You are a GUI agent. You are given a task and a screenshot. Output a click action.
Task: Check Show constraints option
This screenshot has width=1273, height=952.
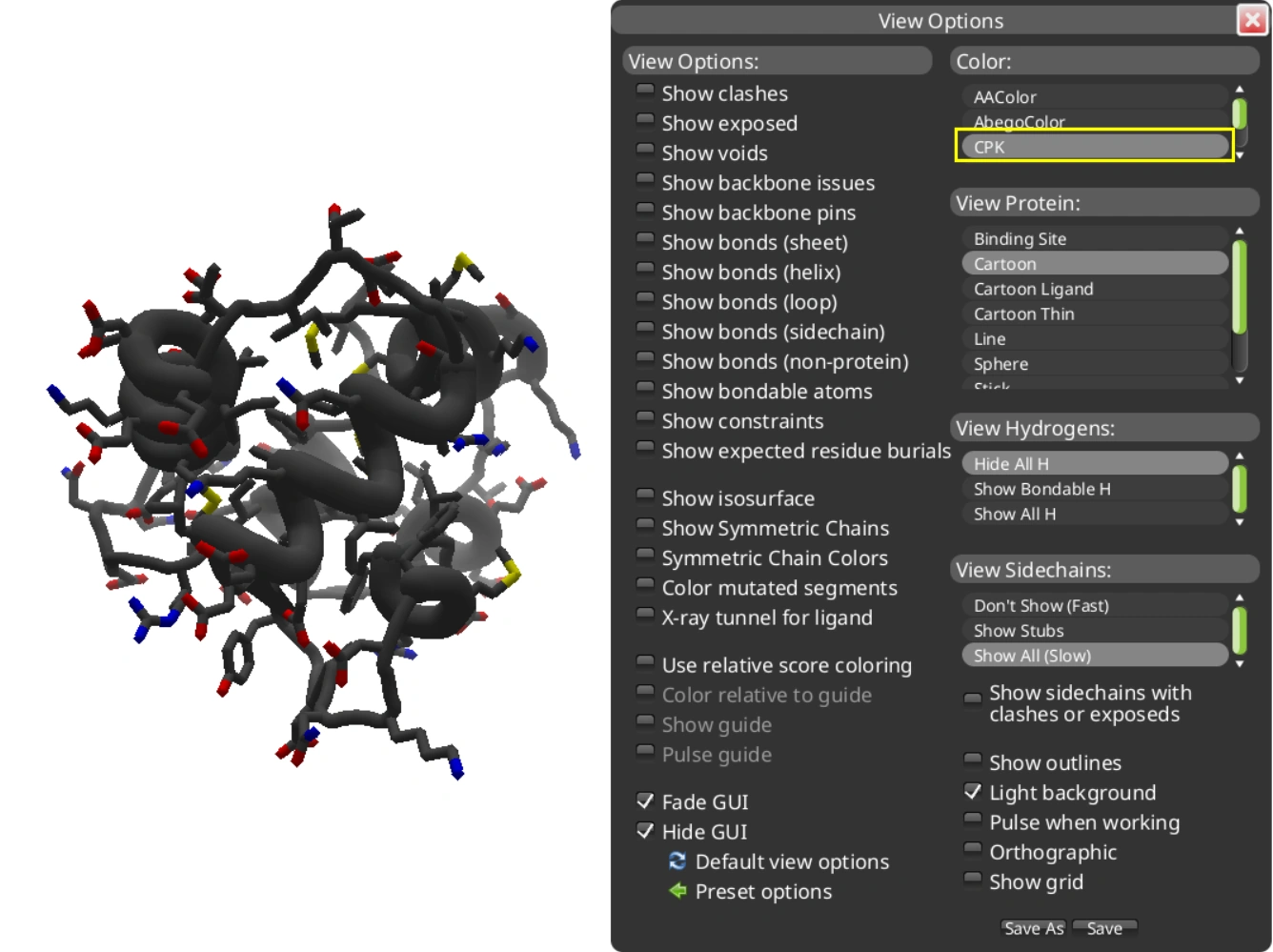[645, 419]
